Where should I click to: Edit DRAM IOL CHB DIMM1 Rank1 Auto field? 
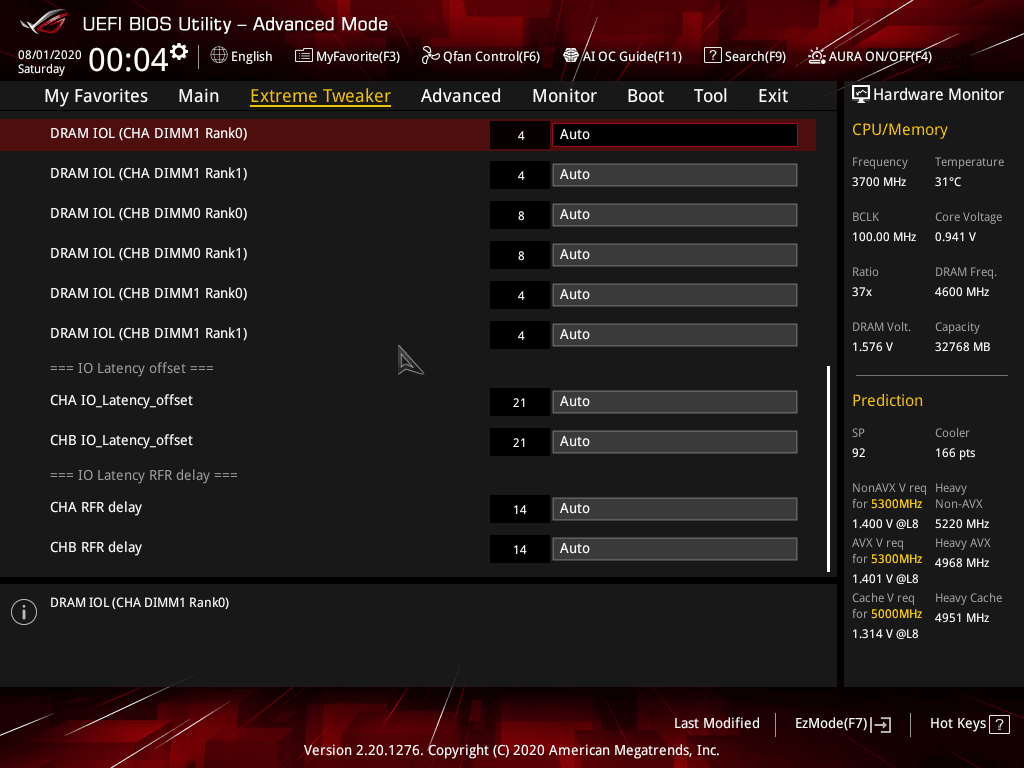(675, 334)
